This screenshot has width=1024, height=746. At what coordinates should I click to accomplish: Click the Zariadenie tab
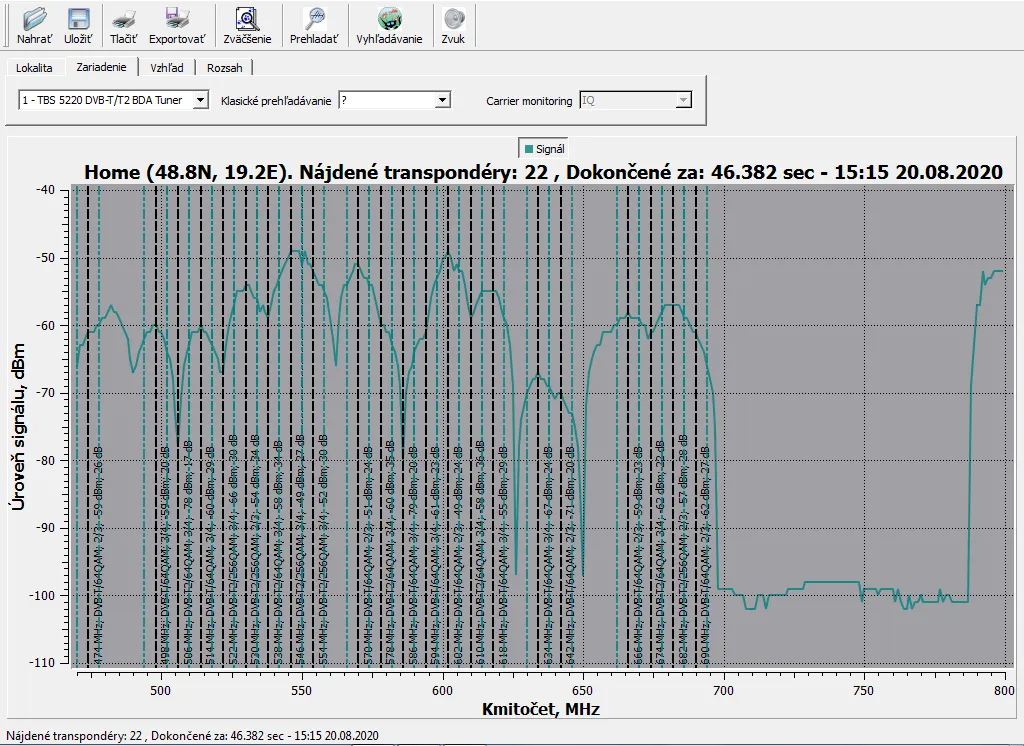coord(101,67)
